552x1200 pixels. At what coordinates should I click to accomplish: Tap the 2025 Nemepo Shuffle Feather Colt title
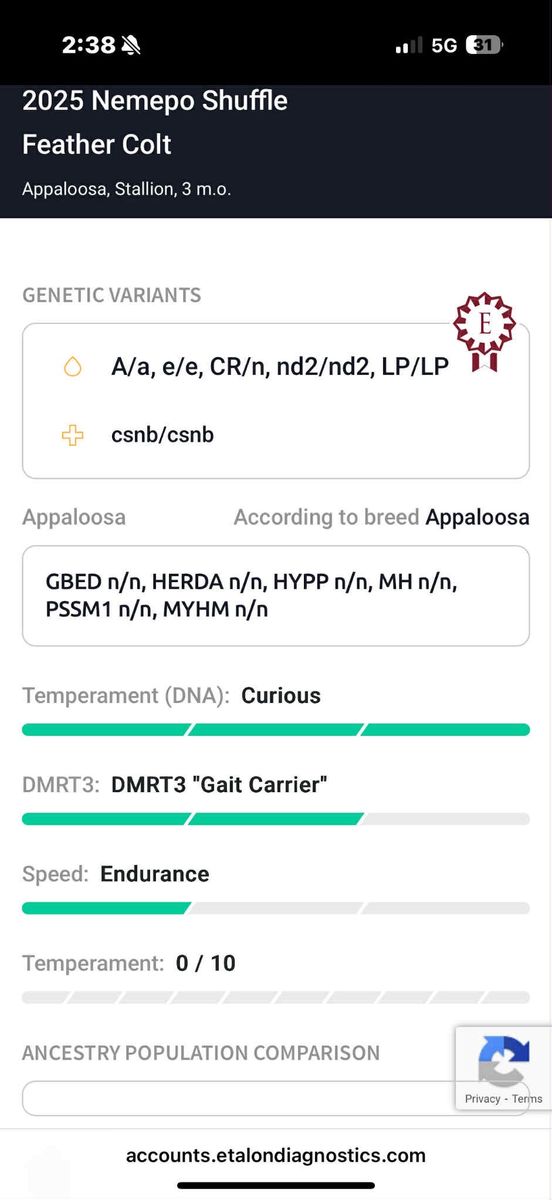[155, 122]
